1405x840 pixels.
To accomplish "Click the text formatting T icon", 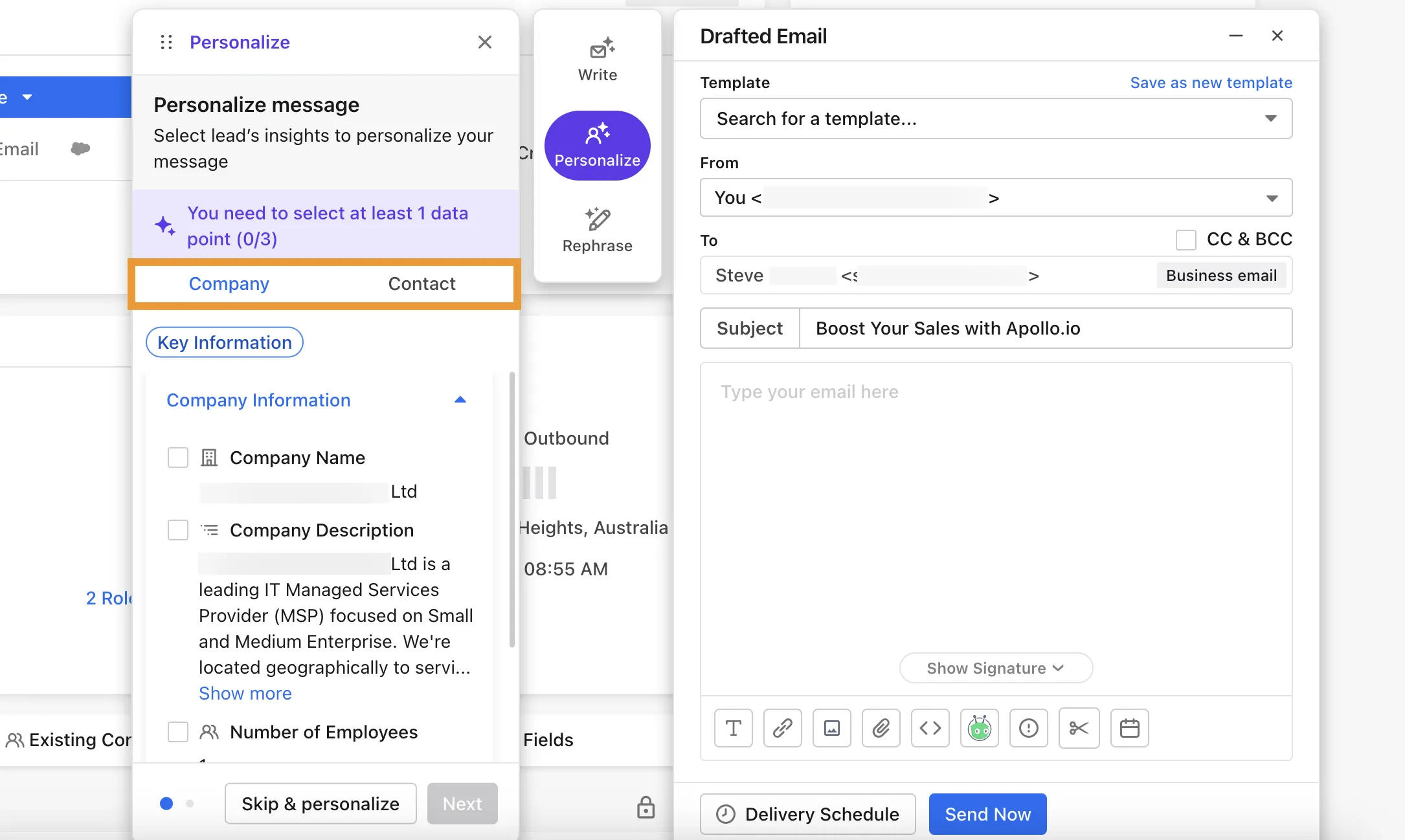I will coord(733,728).
